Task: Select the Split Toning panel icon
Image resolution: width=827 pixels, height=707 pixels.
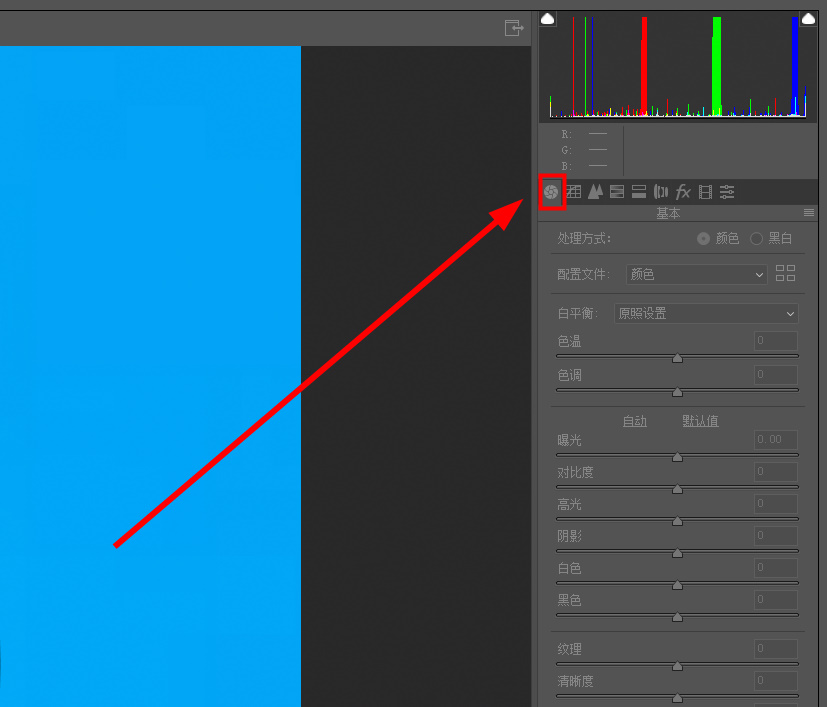Action: 639,192
